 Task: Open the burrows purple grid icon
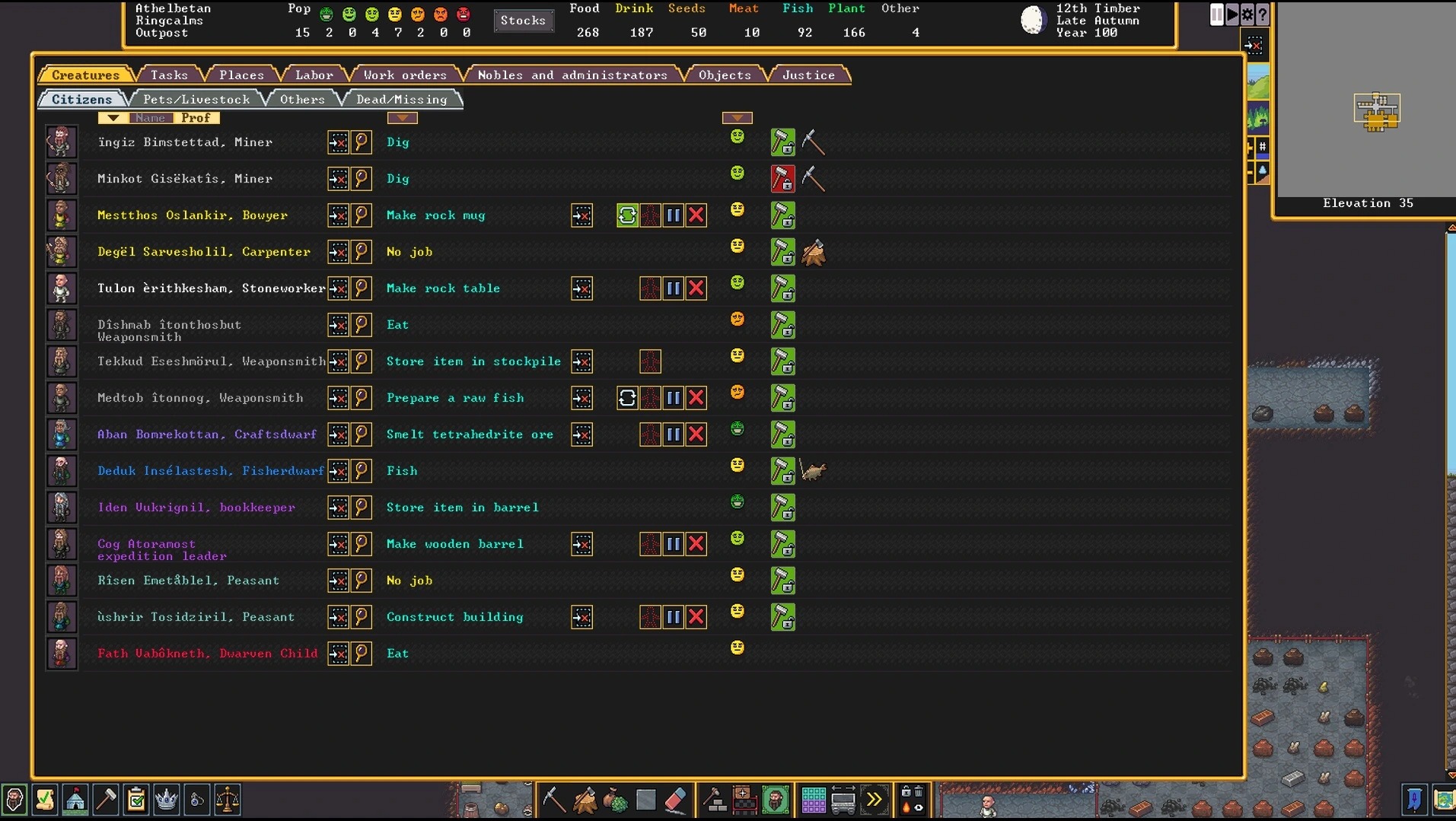[813, 800]
